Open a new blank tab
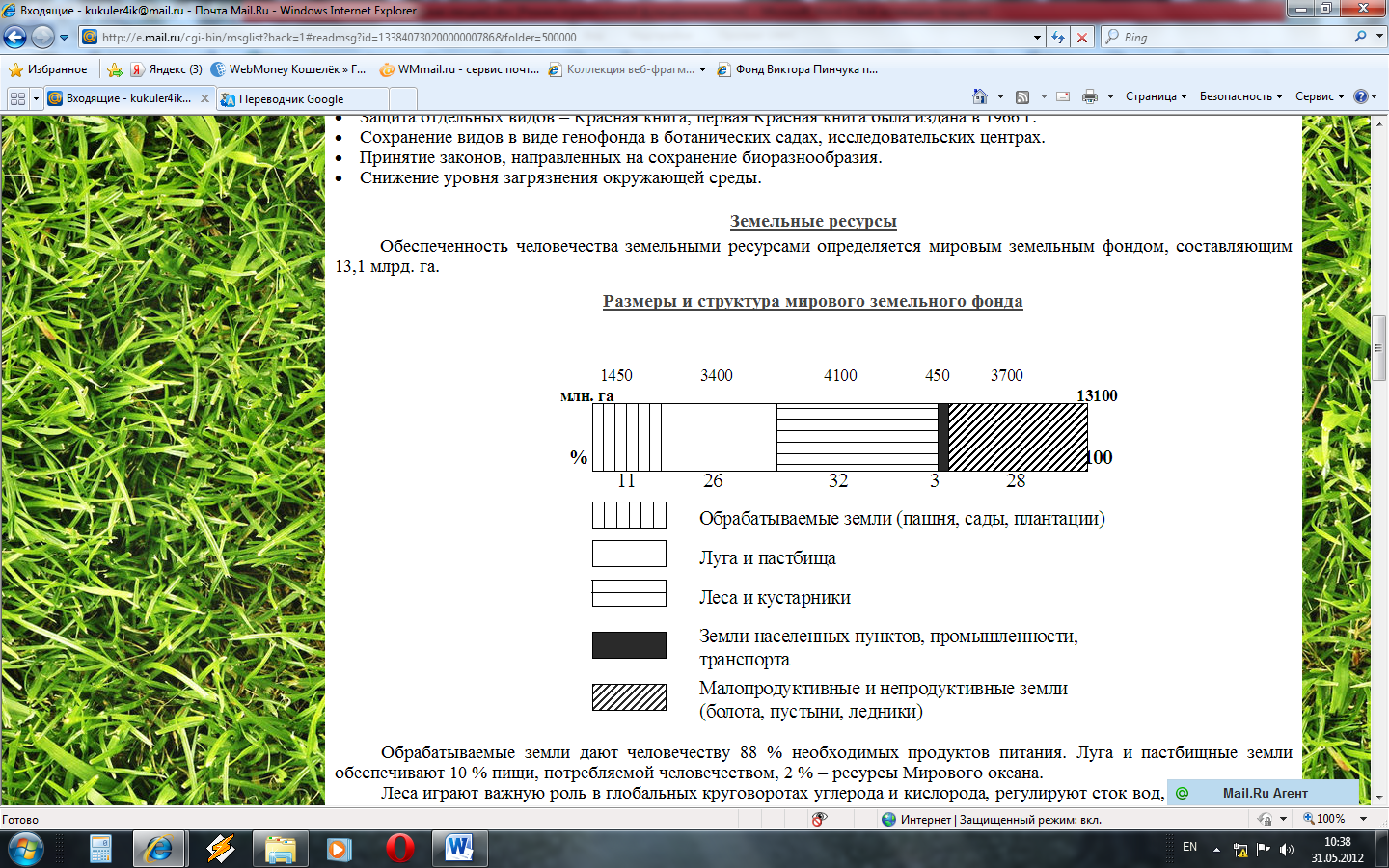The height and width of the screenshot is (868, 1389). pos(403,99)
